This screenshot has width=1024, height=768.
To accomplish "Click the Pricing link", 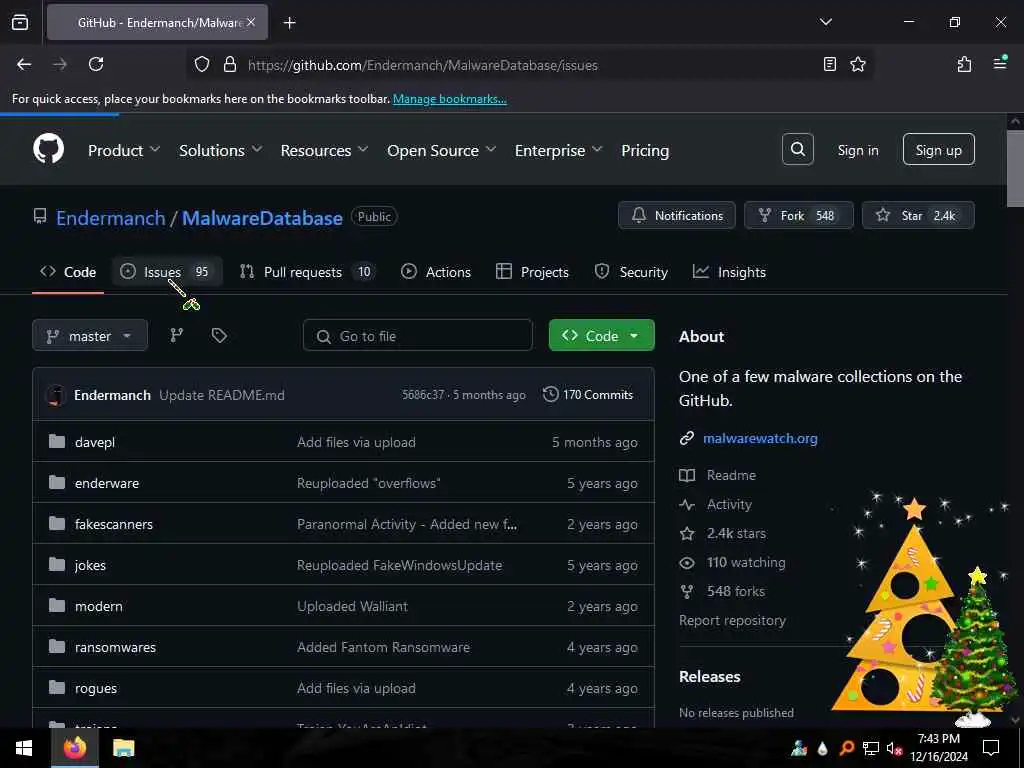I will click(645, 150).
